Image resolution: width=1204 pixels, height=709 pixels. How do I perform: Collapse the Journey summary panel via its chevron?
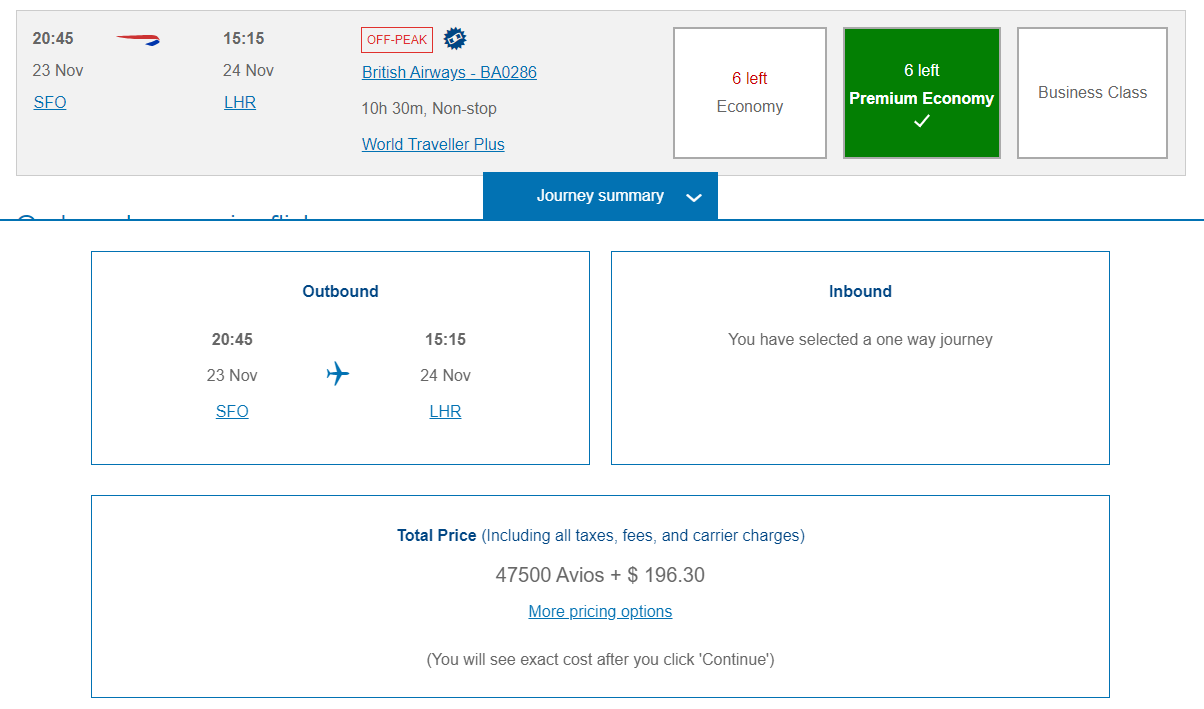point(693,197)
